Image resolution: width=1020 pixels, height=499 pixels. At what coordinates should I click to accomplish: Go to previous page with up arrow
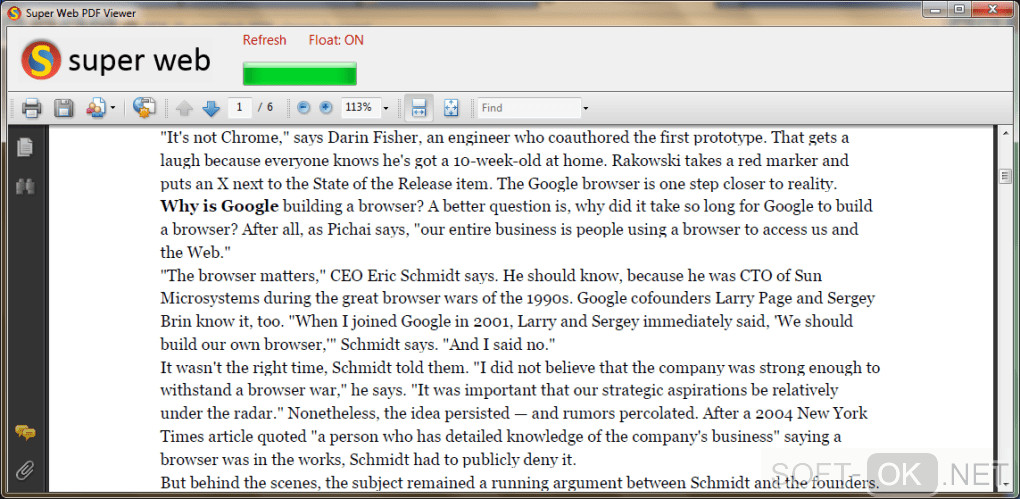tap(184, 108)
